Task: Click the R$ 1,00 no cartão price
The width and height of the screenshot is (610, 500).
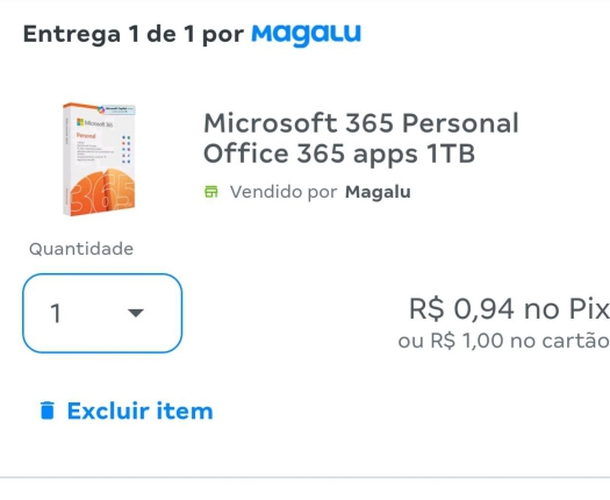Action: click(503, 341)
